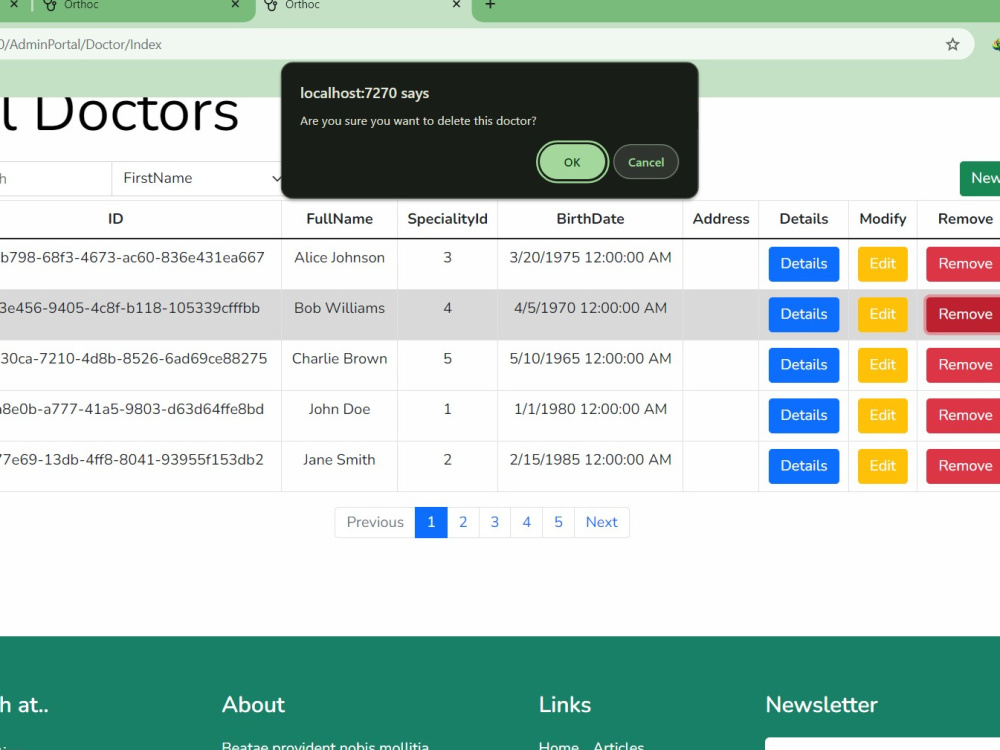Click the FullName column header
Viewport: 1000px width, 750px height.
[339, 219]
